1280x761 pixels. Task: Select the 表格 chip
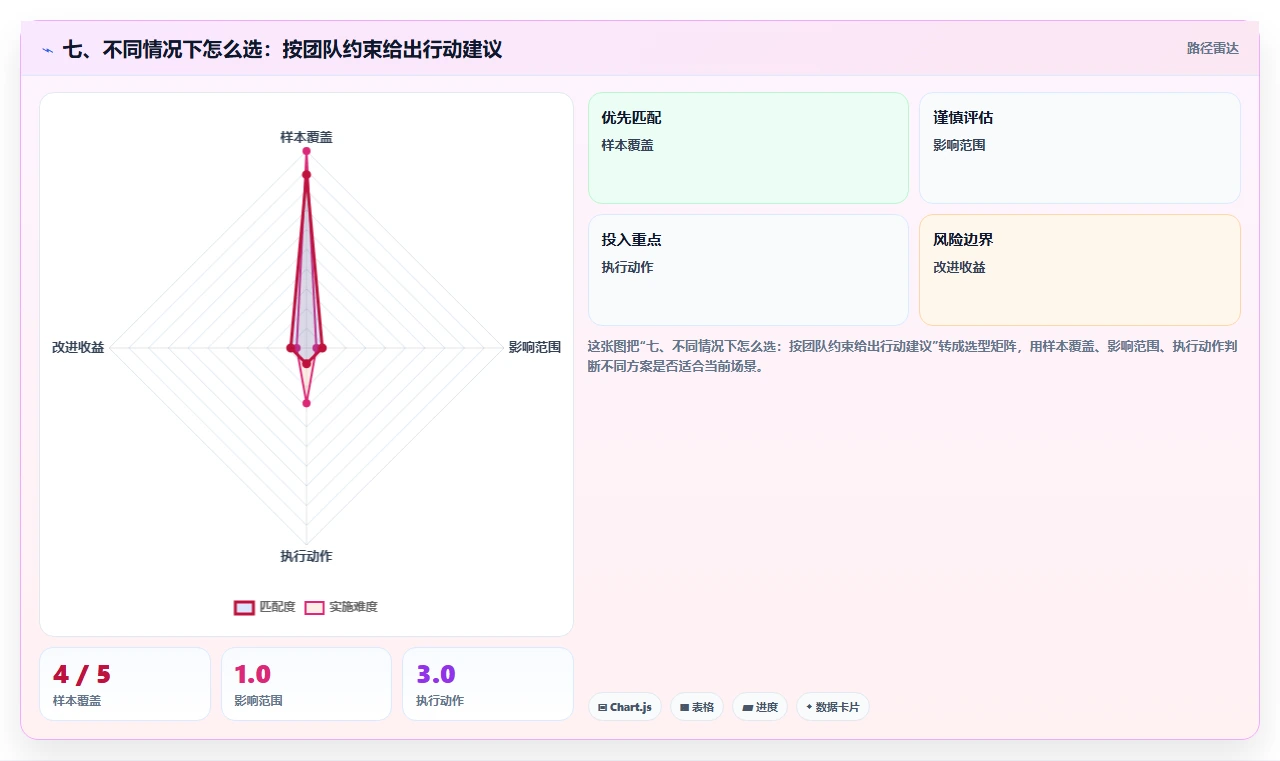pyautogui.click(x=697, y=707)
